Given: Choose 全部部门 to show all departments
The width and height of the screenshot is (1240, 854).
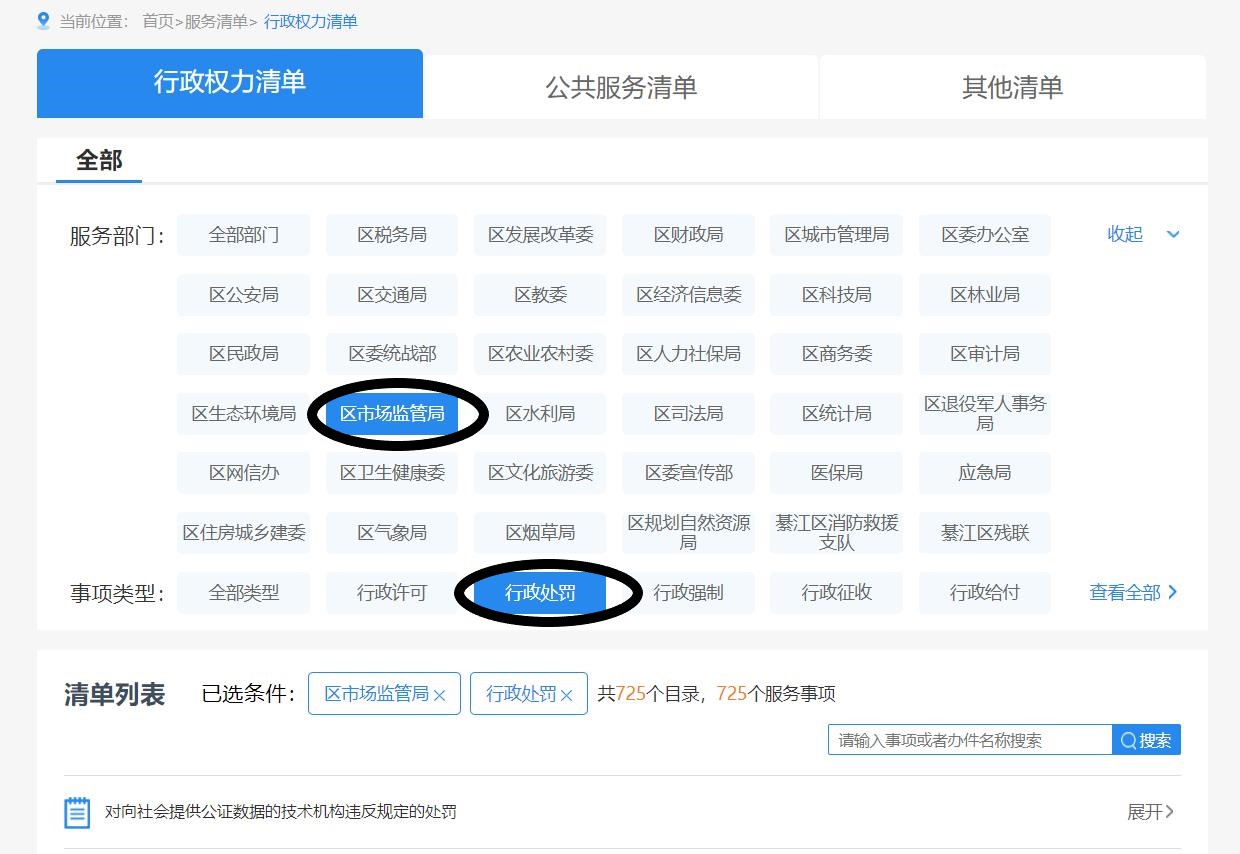Looking at the screenshot, I should (x=244, y=235).
